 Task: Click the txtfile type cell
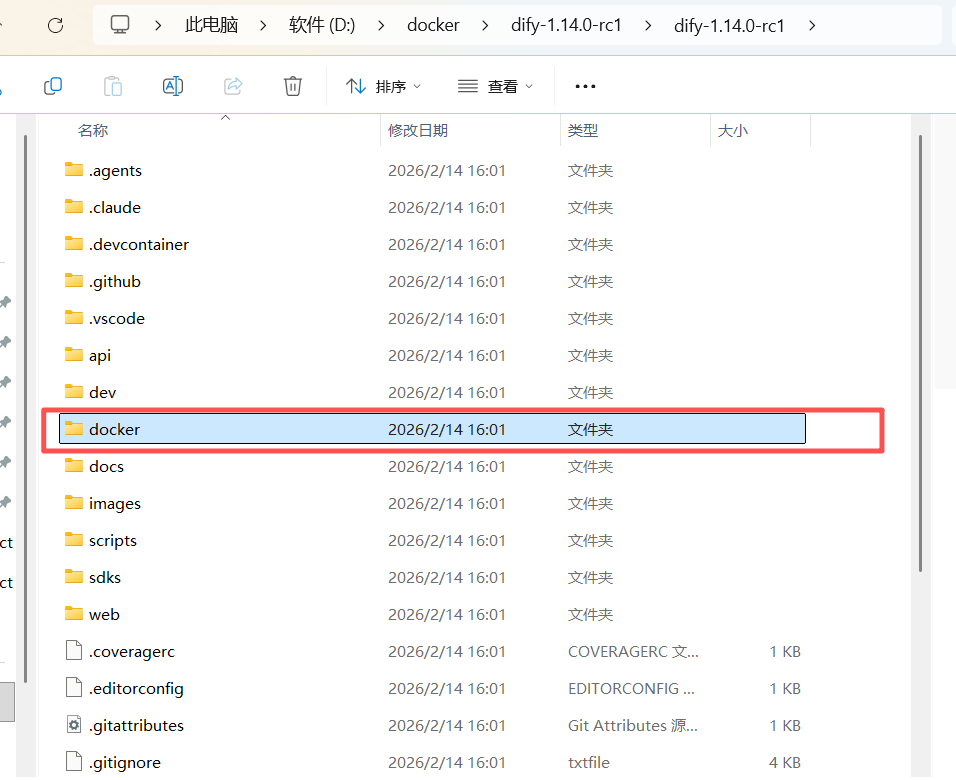point(589,762)
